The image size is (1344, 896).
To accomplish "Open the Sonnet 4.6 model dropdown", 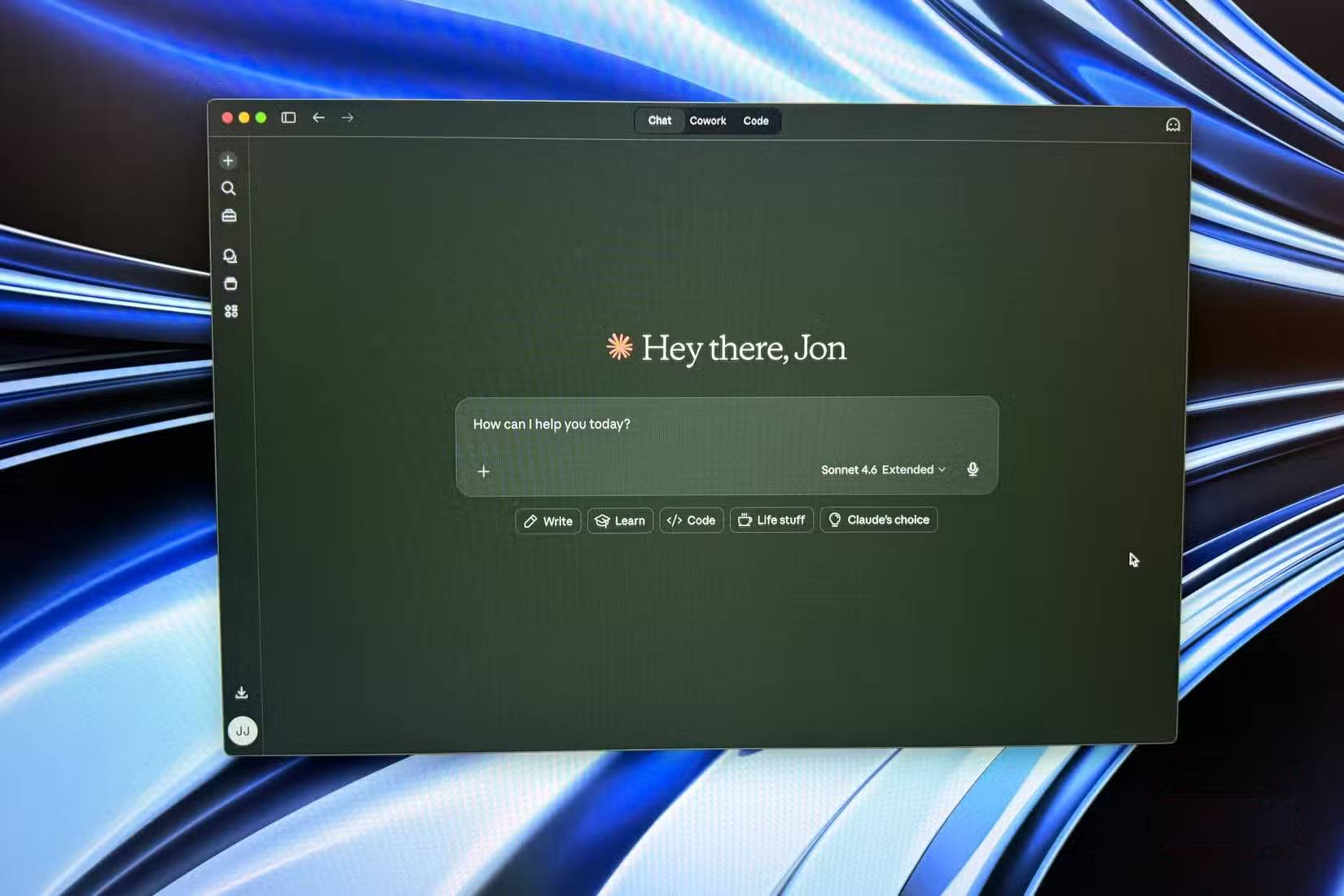I will [x=848, y=470].
